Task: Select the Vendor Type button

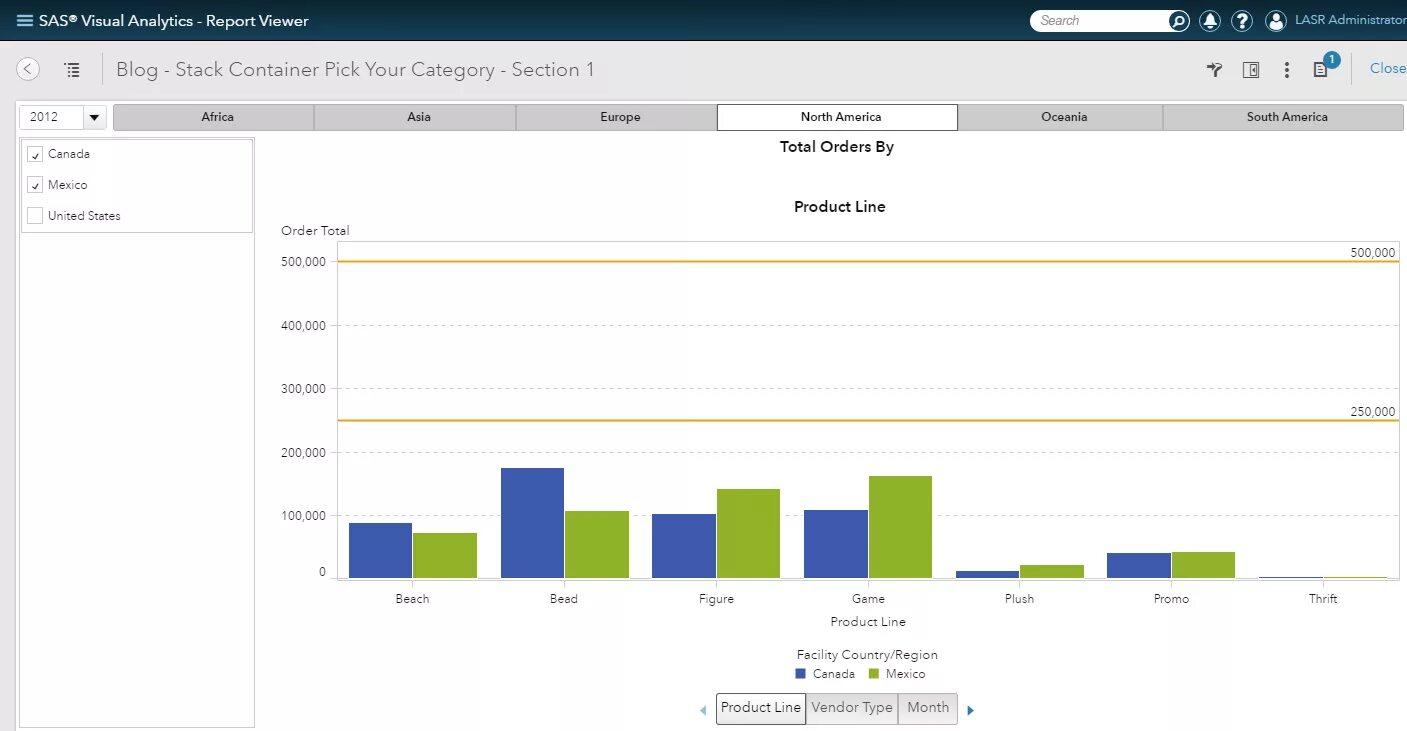Action: pyautogui.click(x=852, y=708)
